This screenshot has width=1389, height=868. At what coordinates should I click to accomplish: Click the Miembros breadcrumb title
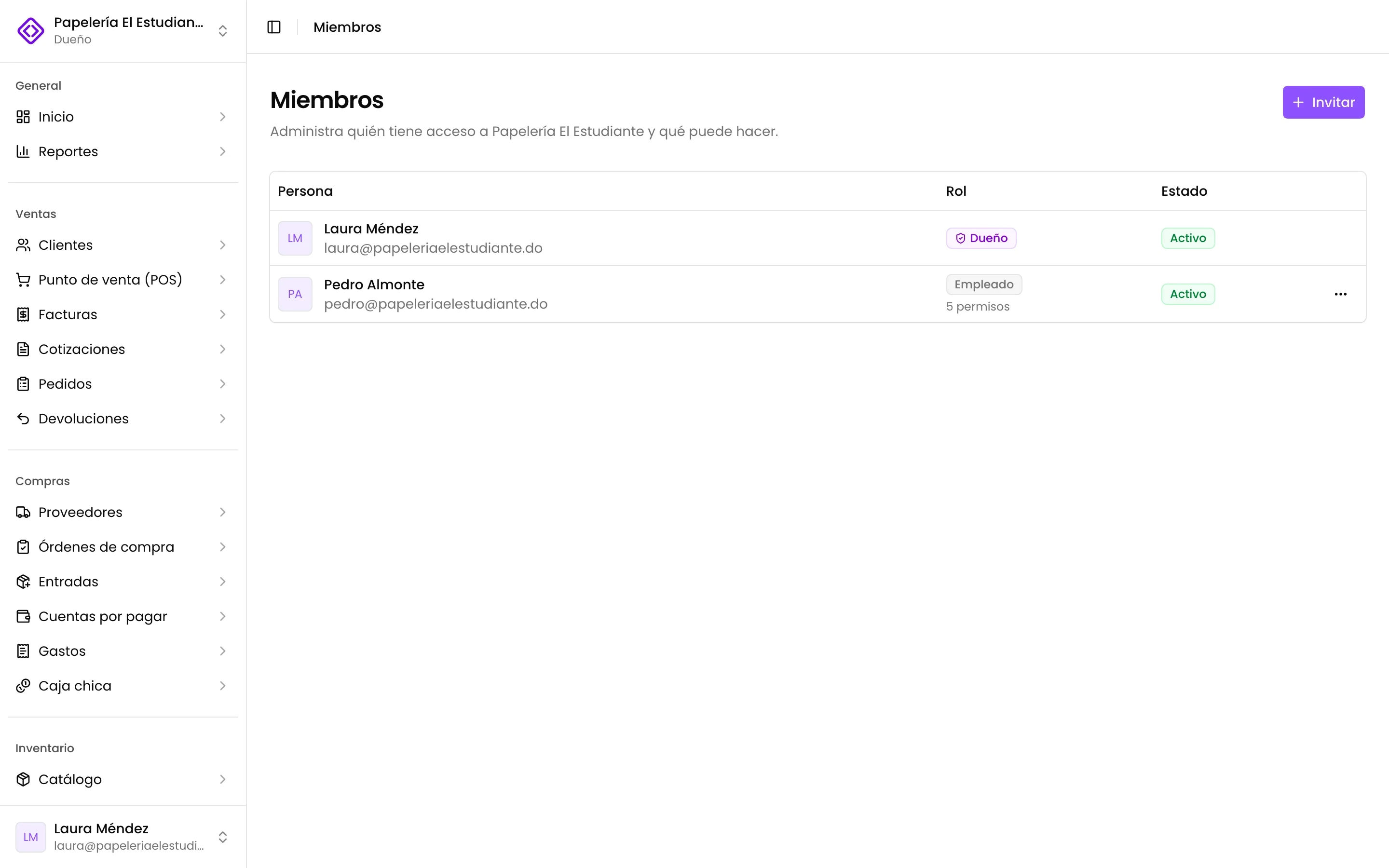347,27
